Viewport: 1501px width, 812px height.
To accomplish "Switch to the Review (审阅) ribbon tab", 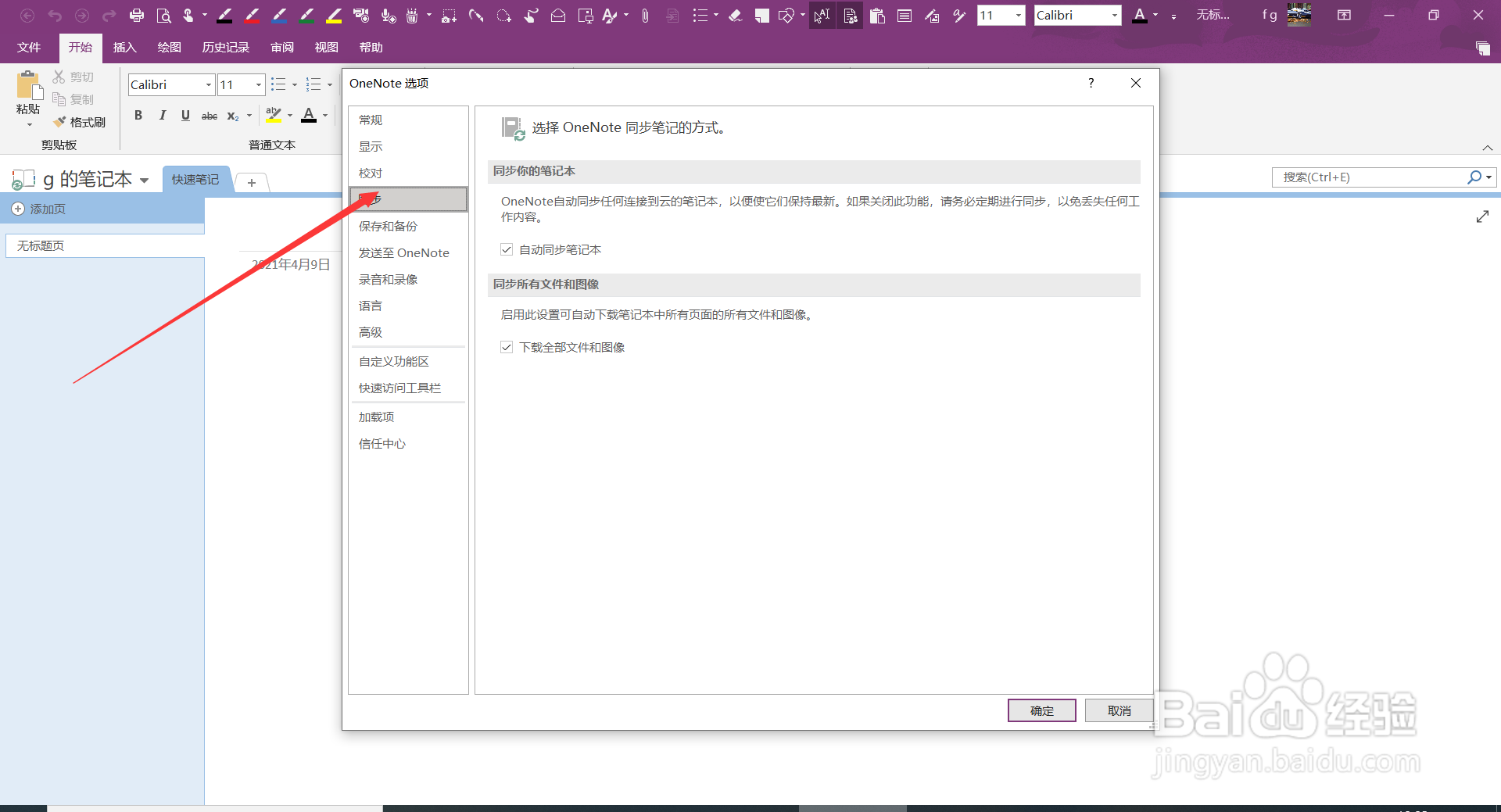I will pyautogui.click(x=282, y=48).
